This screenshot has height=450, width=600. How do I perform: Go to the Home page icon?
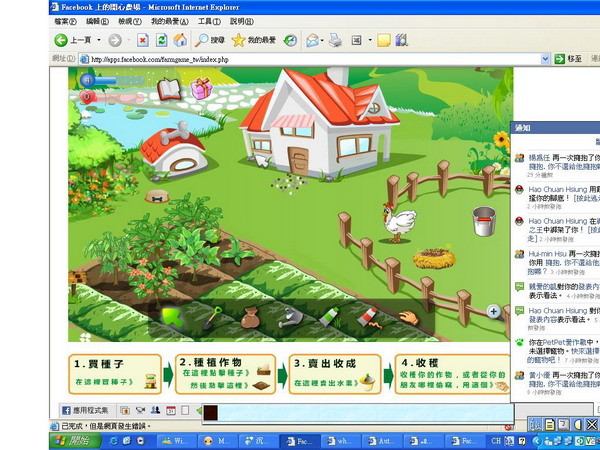[180, 40]
